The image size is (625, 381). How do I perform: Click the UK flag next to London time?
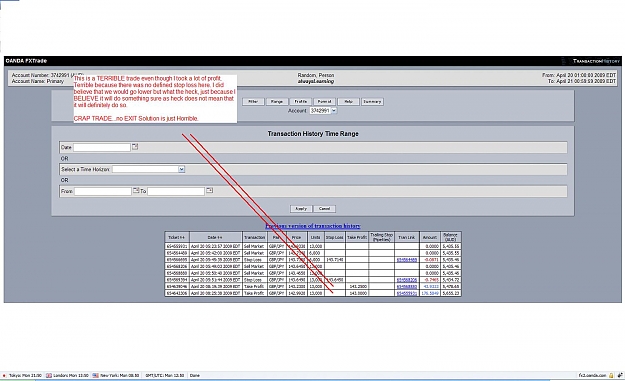(x=49, y=375)
